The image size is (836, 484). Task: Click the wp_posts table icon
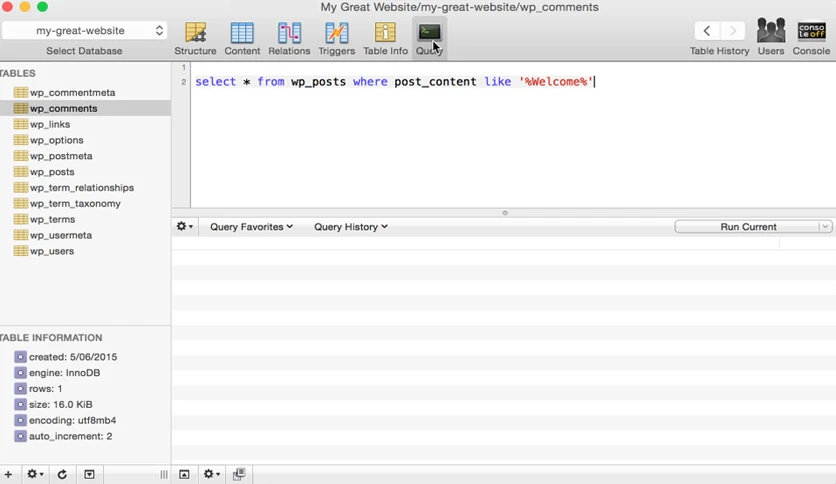(x=21, y=172)
